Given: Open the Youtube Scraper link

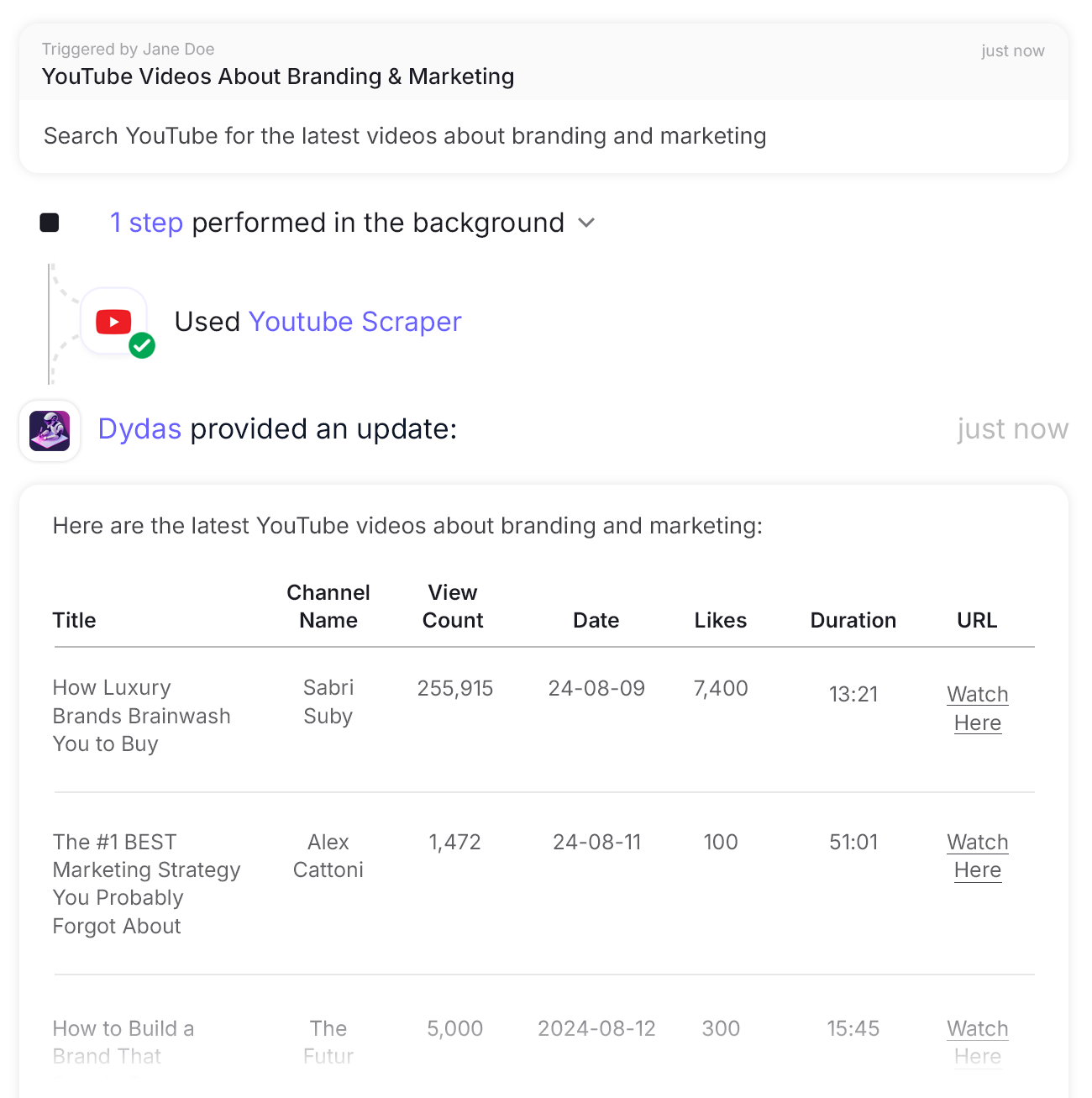Looking at the screenshot, I should coord(354,322).
